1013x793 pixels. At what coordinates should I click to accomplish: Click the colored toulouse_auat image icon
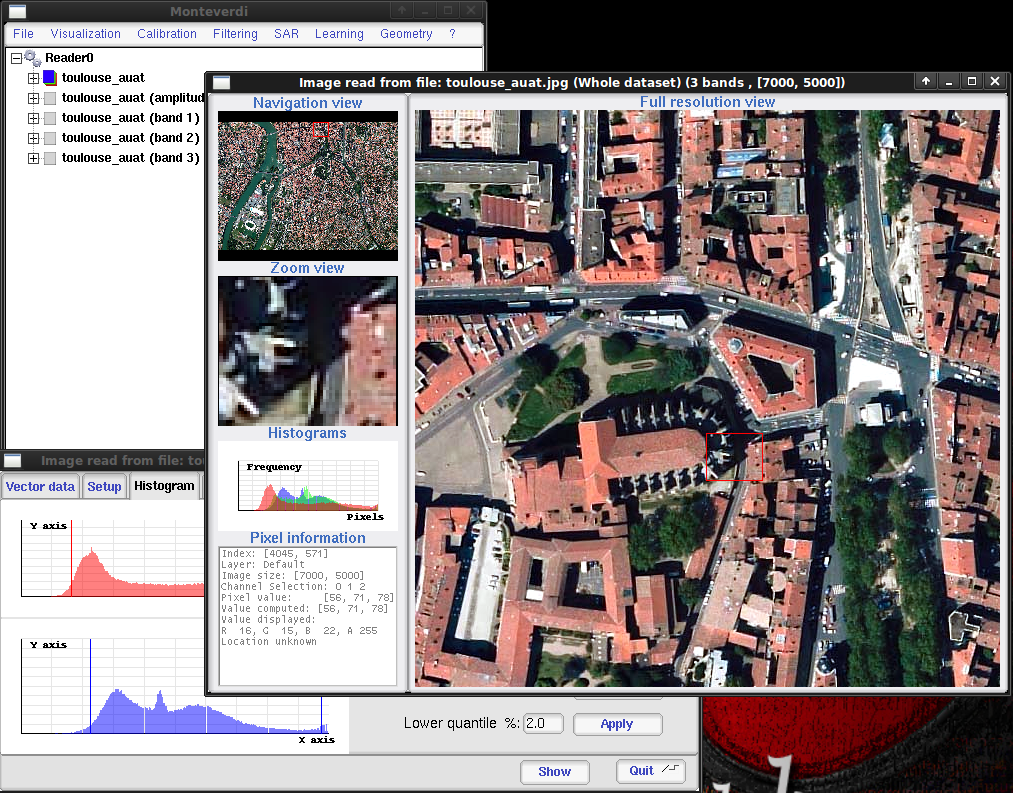click(50, 78)
